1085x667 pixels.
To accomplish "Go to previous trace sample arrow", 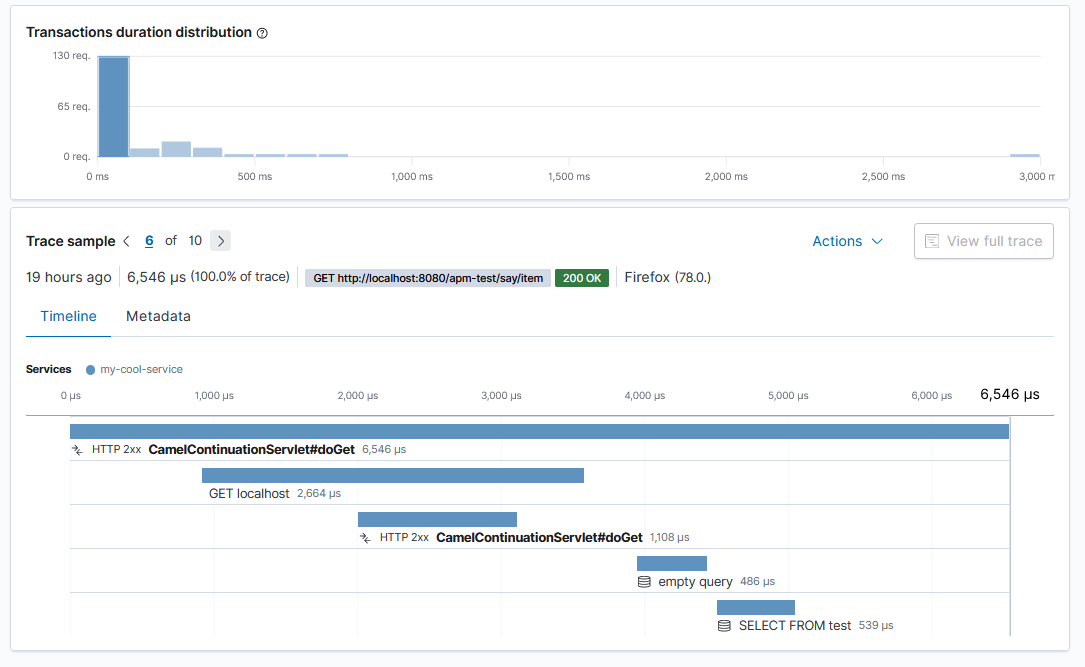I will [x=127, y=241].
